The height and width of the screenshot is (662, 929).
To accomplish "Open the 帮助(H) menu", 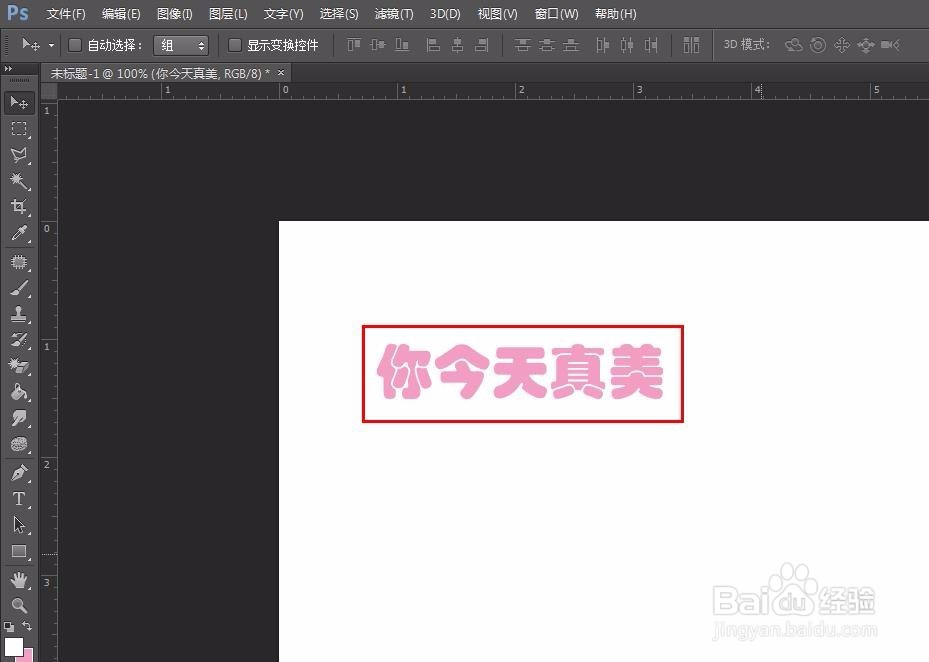I will pos(616,14).
